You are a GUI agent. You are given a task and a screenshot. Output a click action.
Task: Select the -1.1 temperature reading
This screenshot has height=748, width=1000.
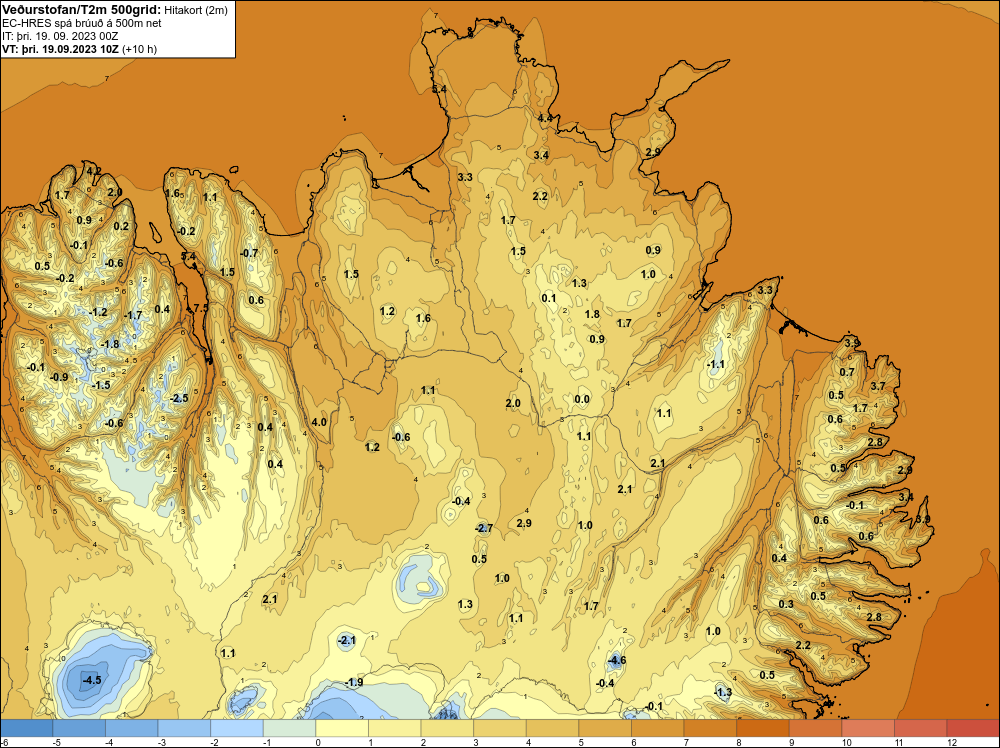point(716,364)
